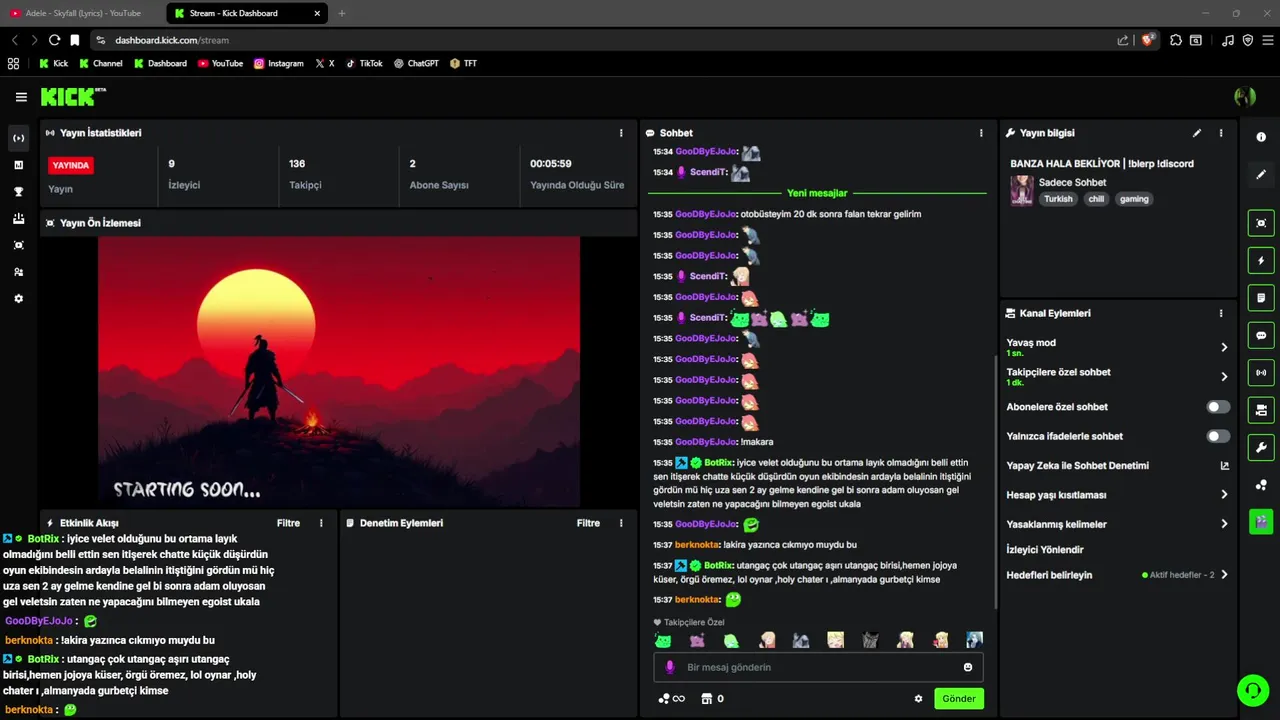
Task: Click the left sidebar icon below the trophy
Action: click(18, 218)
